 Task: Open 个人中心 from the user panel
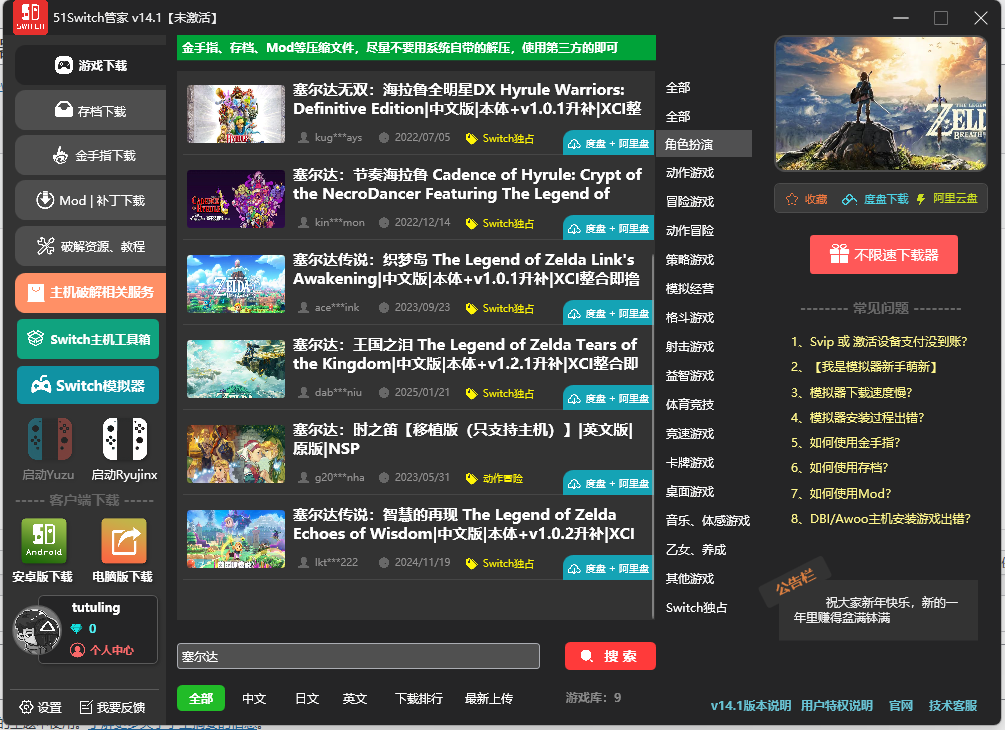[112, 652]
